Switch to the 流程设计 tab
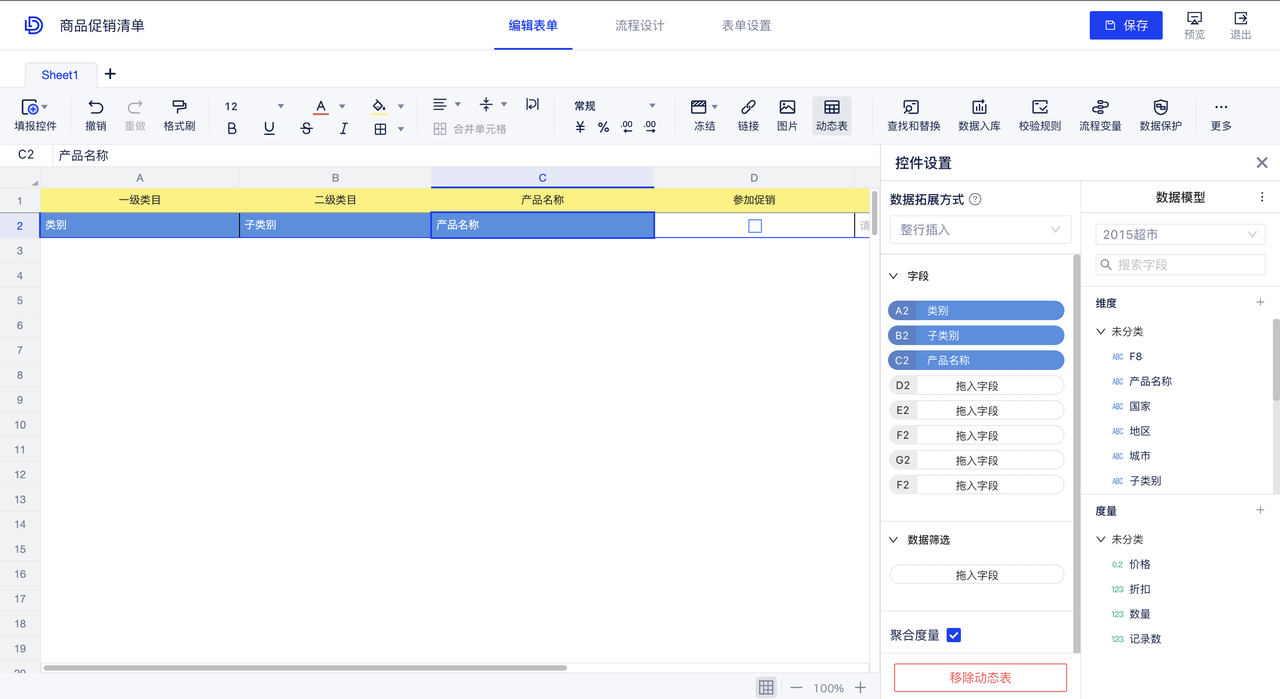 coord(639,25)
